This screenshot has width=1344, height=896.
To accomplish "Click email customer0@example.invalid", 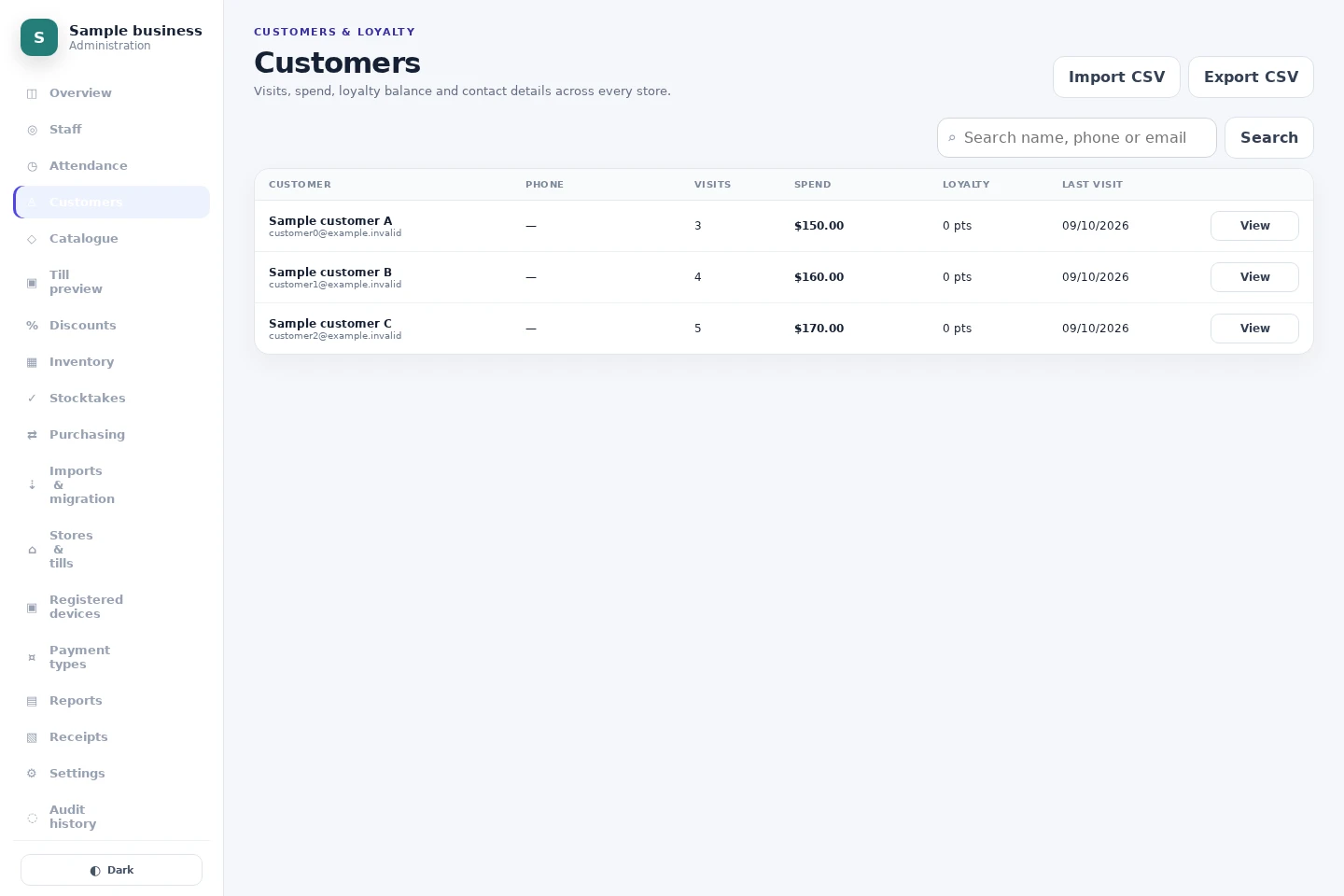I will [x=335, y=233].
